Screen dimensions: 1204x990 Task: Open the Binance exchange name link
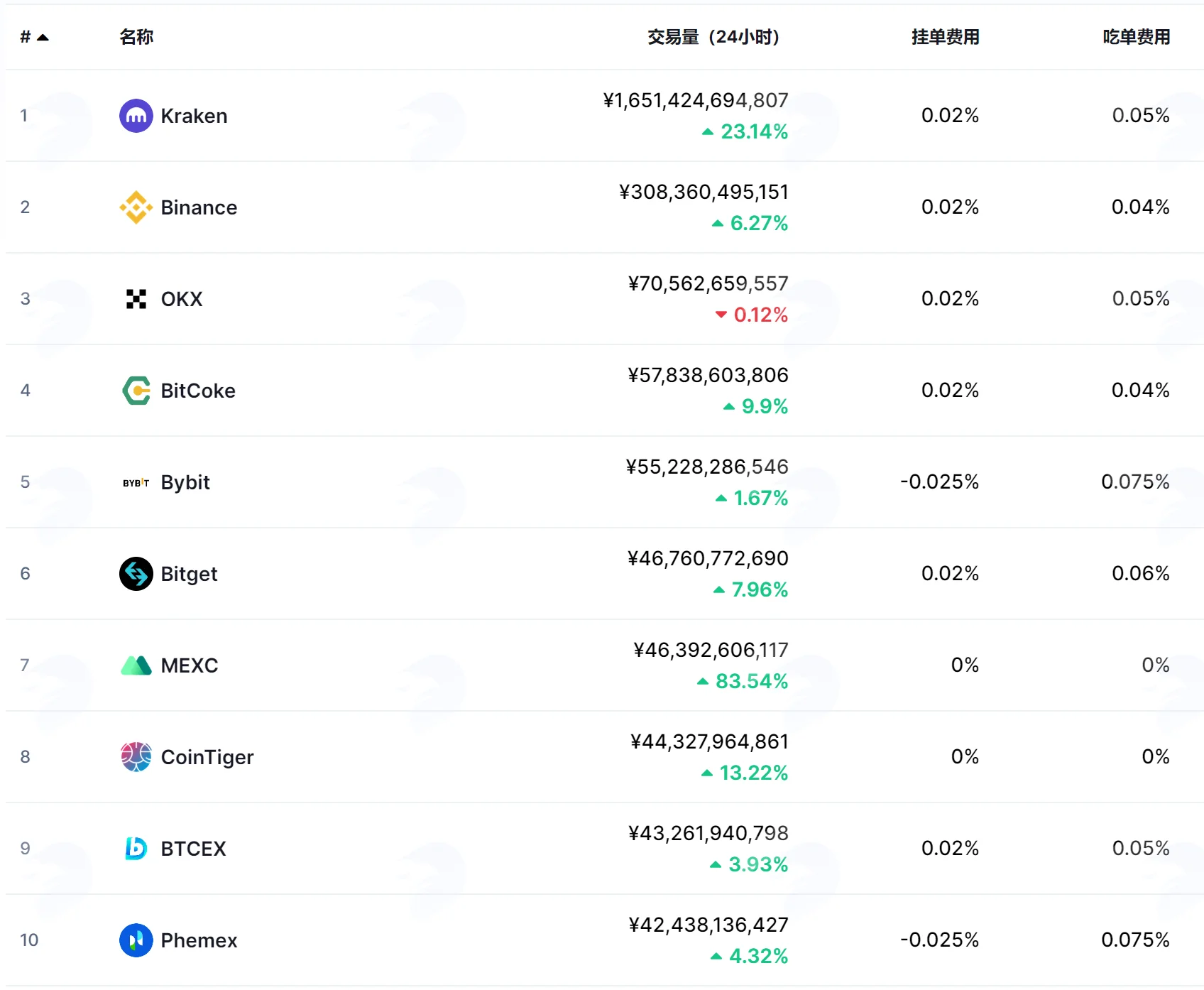pos(199,207)
